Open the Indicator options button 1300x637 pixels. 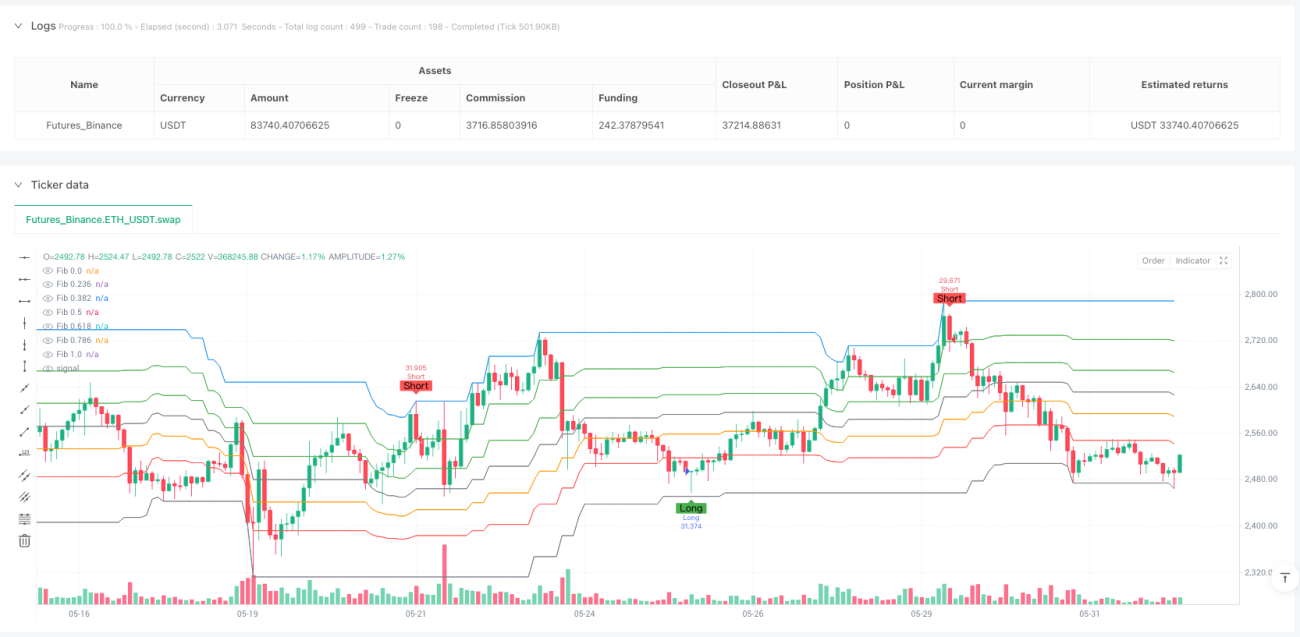tap(1193, 260)
